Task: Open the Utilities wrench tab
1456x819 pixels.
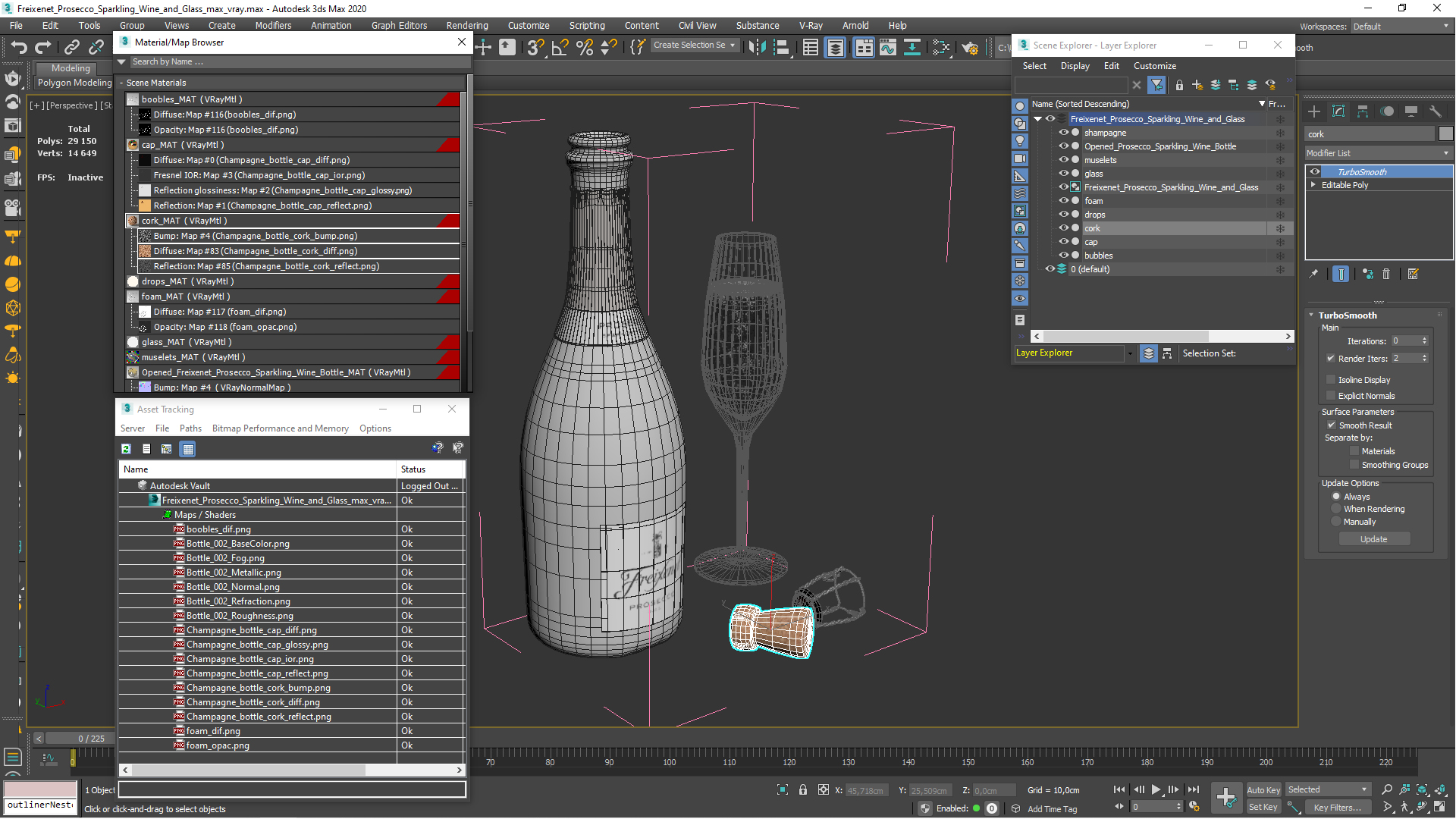Action: click(1436, 111)
